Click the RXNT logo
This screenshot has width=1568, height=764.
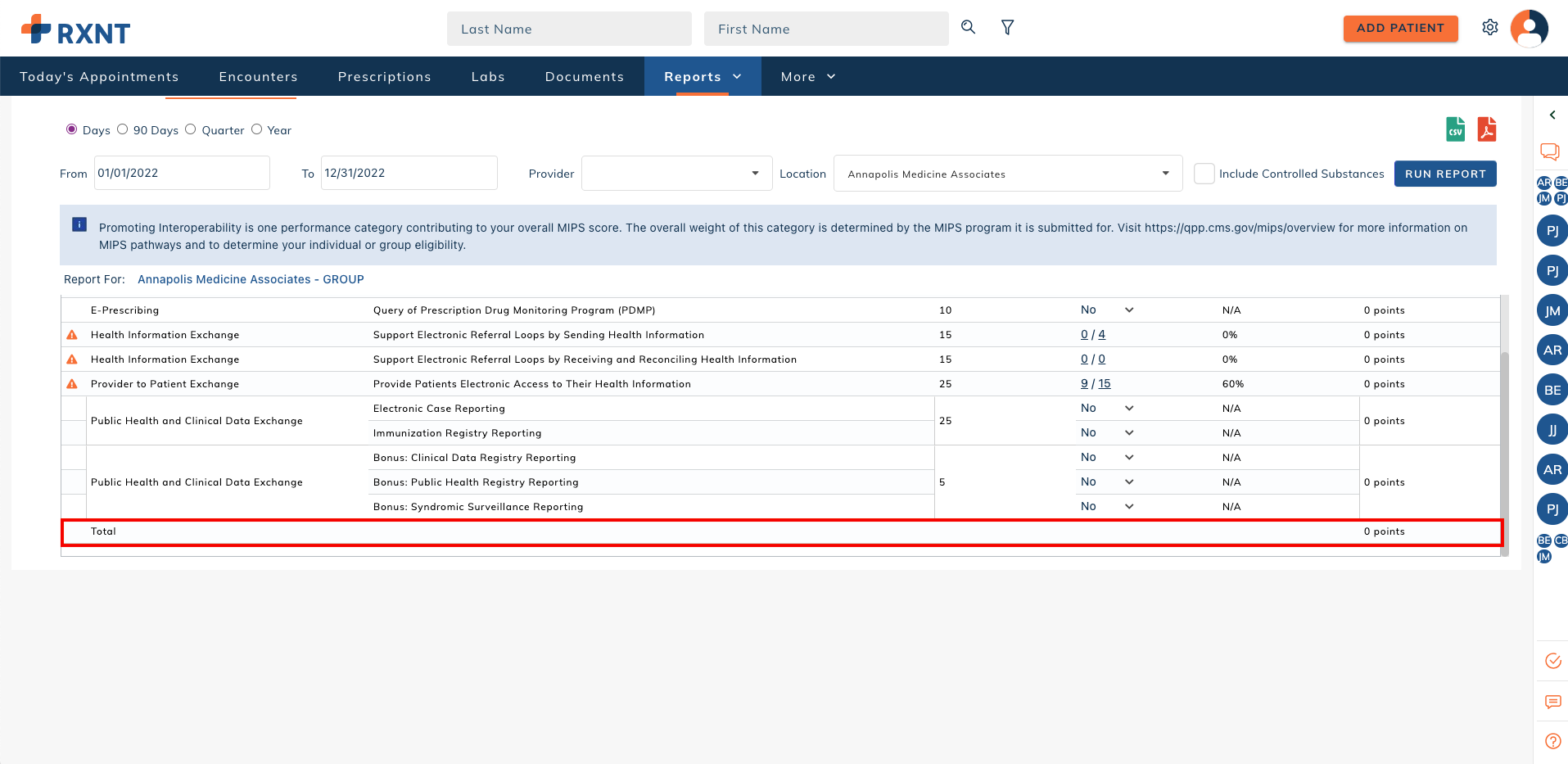(x=75, y=30)
